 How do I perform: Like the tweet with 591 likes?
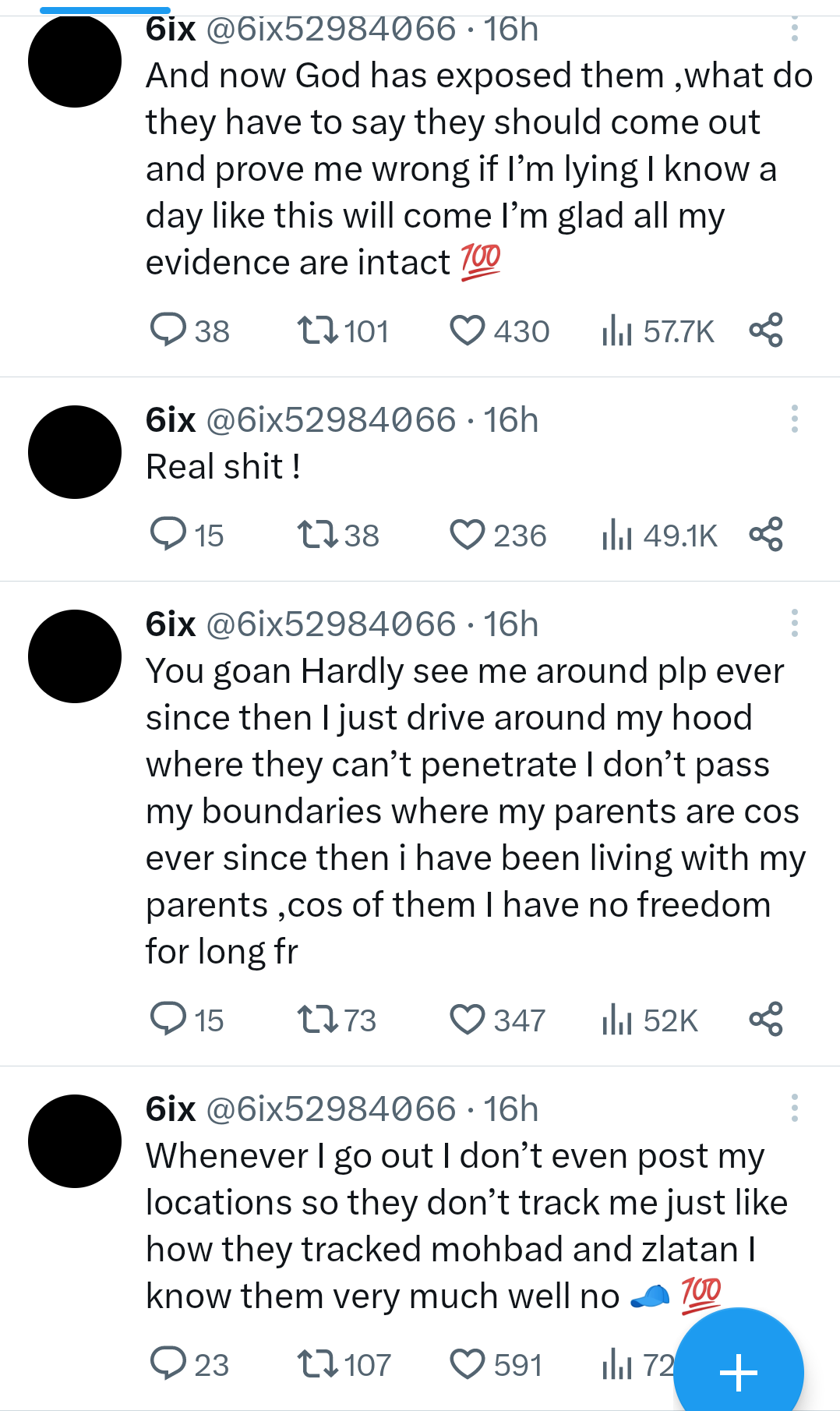click(468, 1364)
